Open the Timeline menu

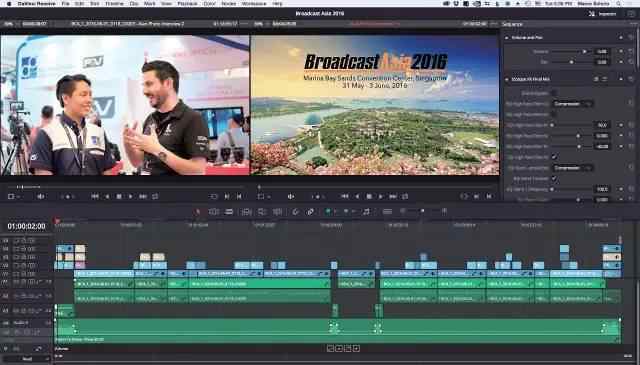115,3
